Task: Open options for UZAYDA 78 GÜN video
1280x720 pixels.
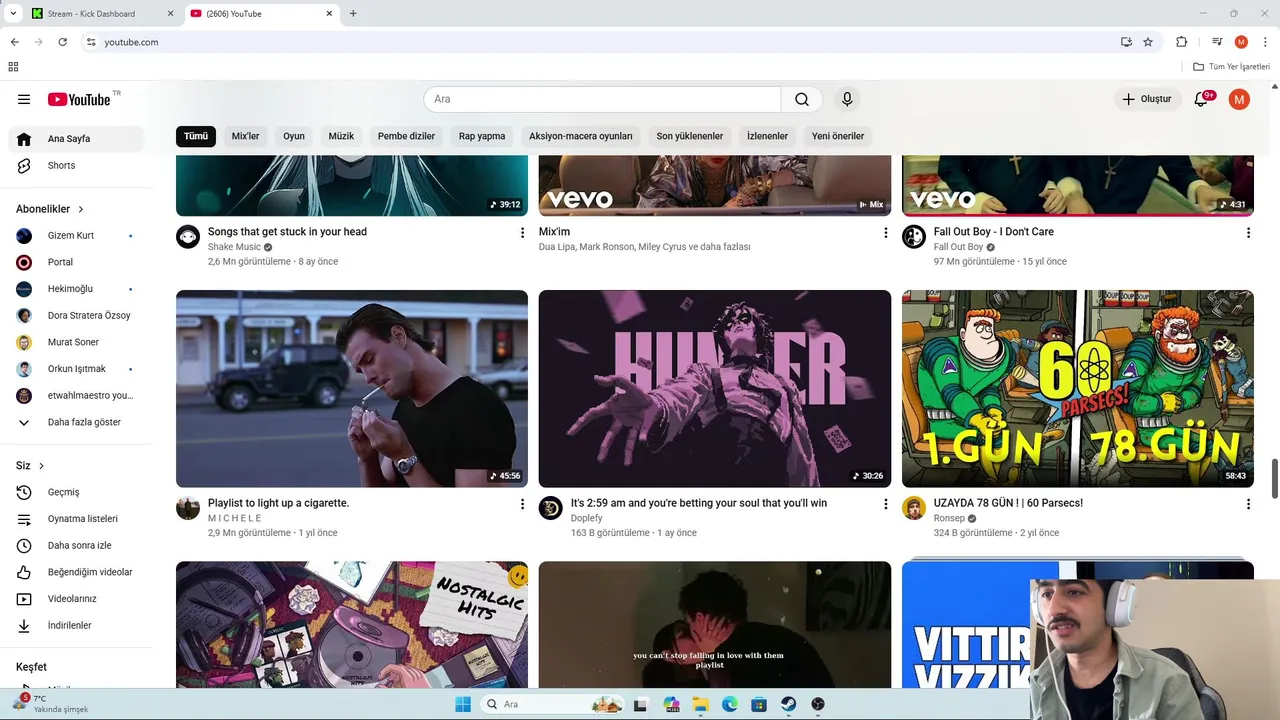Action: pos(1248,504)
